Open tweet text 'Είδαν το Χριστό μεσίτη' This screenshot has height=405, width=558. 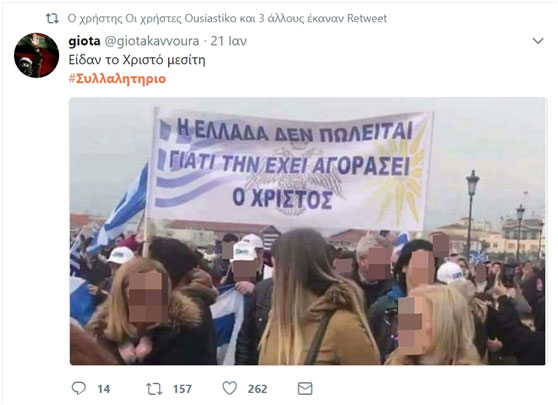pyautogui.click(x=137, y=60)
